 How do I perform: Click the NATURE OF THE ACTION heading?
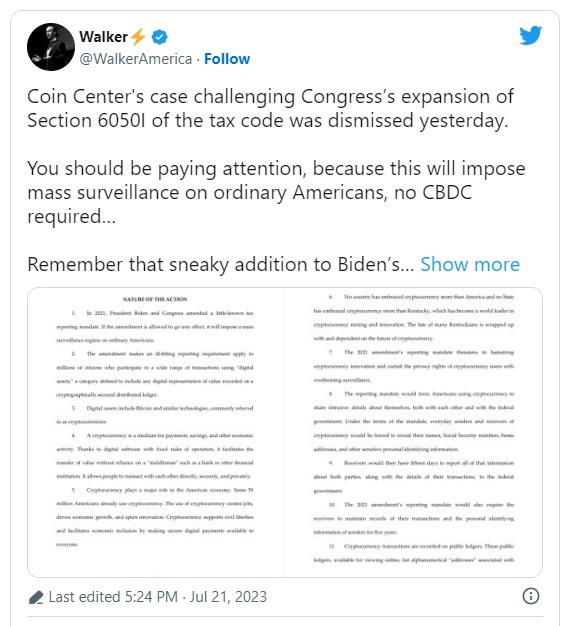(x=155, y=299)
